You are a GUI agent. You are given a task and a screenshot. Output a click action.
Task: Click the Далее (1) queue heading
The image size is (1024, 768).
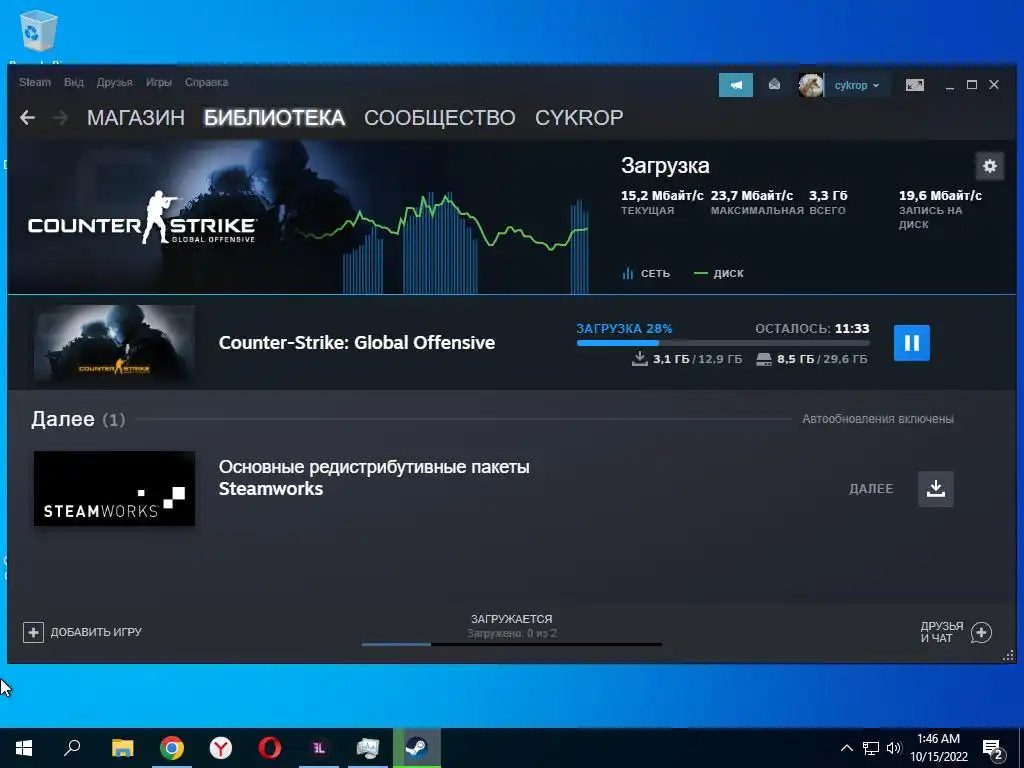(78, 419)
